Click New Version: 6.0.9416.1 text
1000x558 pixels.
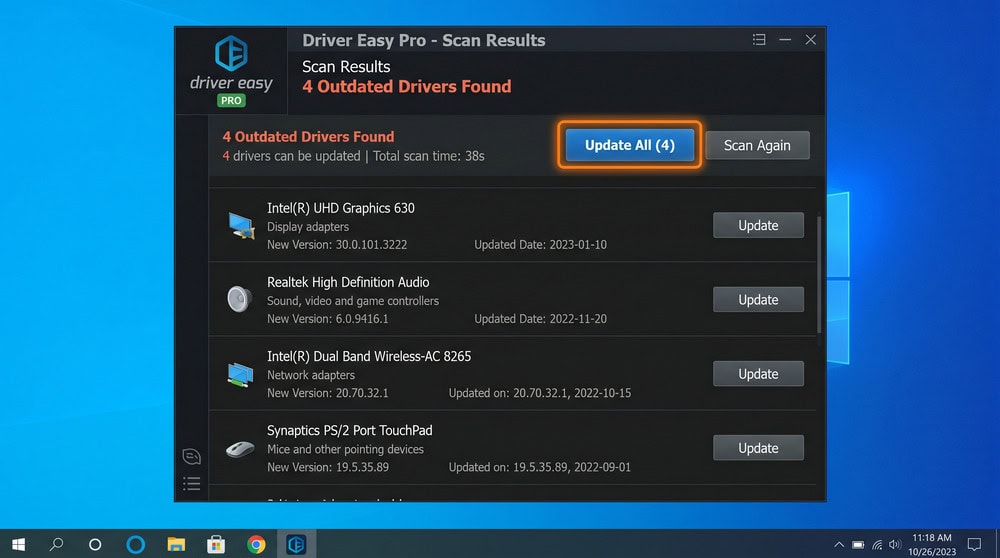(x=327, y=318)
